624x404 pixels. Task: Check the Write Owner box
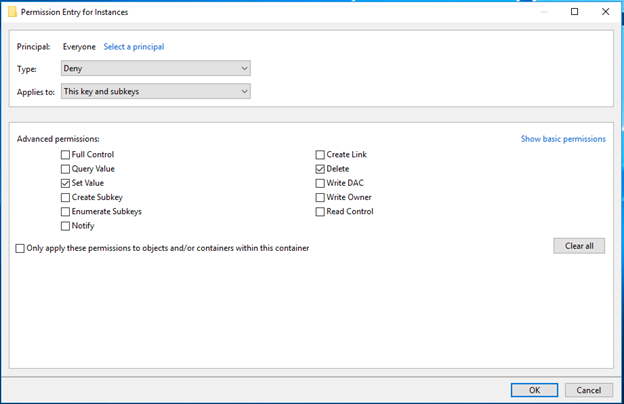pyautogui.click(x=320, y=197)
